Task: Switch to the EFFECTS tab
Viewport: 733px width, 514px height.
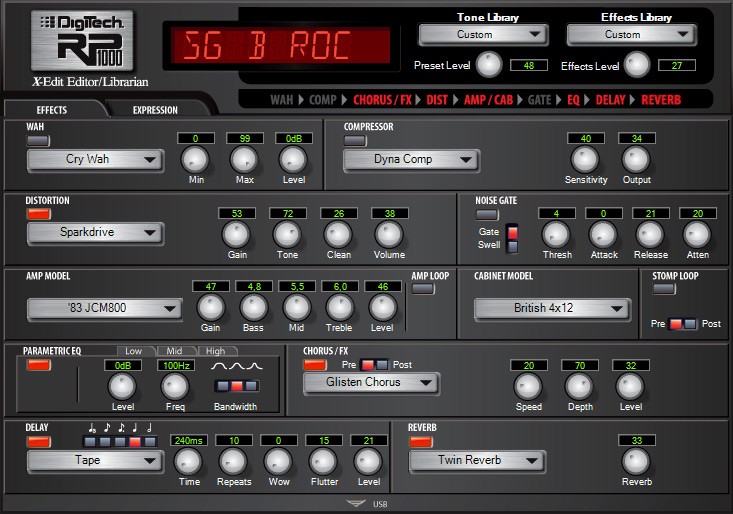Action: (x=52, y=110)
